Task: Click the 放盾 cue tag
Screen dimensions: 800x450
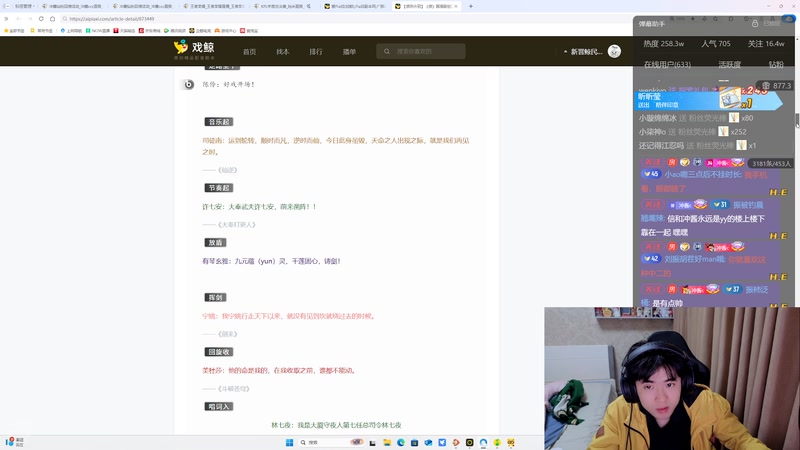Action: click(215, 243)
